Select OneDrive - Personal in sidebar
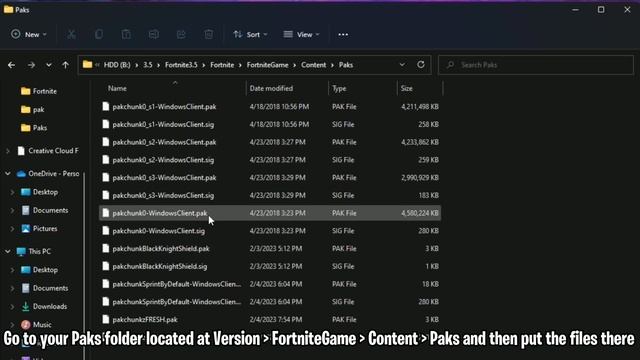Image resolution: width=640 pixels, height=360 pixels. click(x=48, y=174)
